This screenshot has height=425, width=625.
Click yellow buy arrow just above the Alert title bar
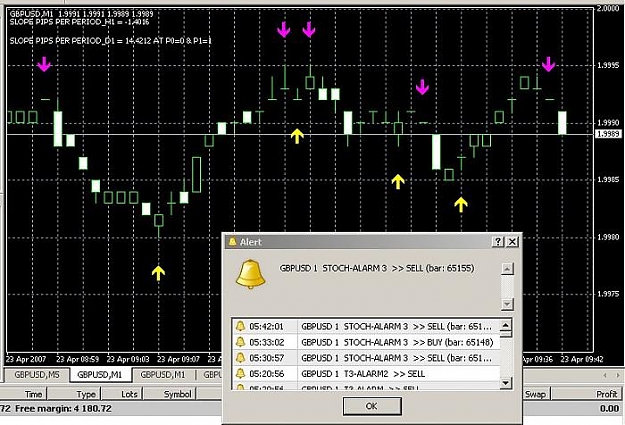[x=461, y=205]
